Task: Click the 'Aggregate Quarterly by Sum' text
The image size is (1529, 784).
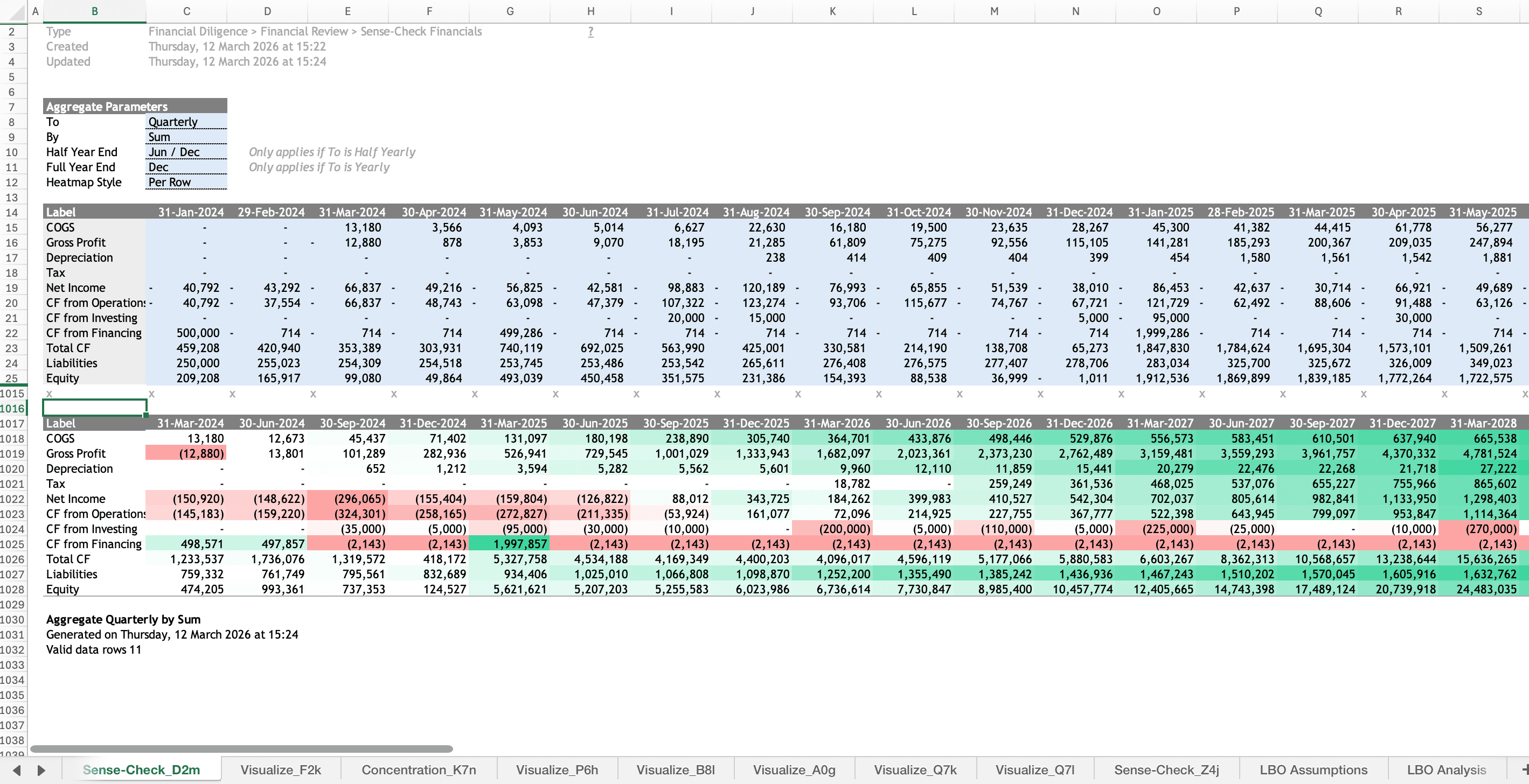Action: 123,619
